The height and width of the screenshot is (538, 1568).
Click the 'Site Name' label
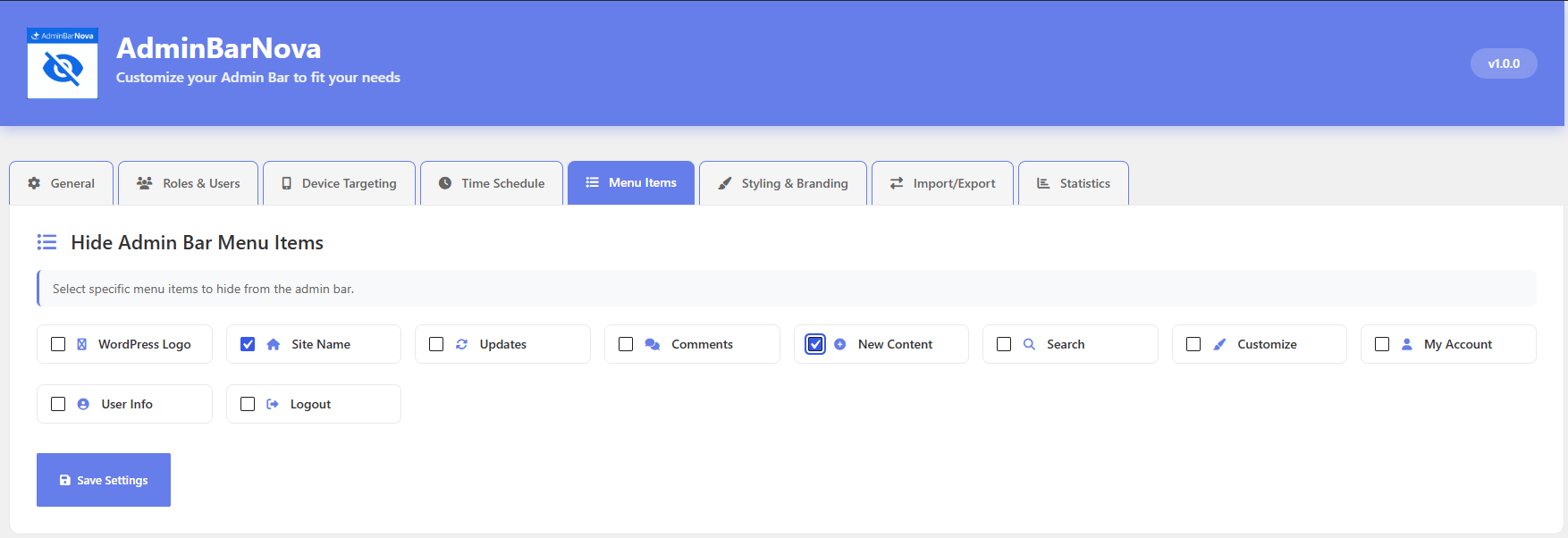(x=321, y=344)
